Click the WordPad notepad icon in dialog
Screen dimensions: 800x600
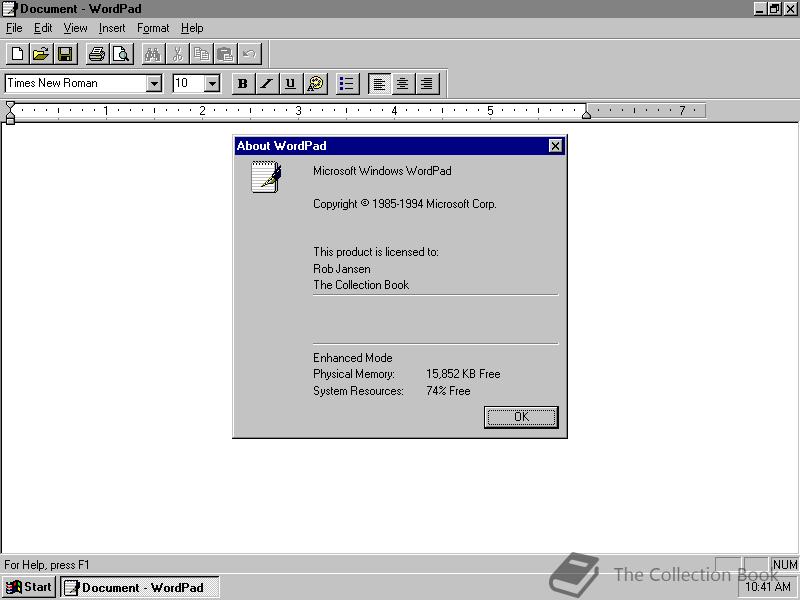click(266, 177)
